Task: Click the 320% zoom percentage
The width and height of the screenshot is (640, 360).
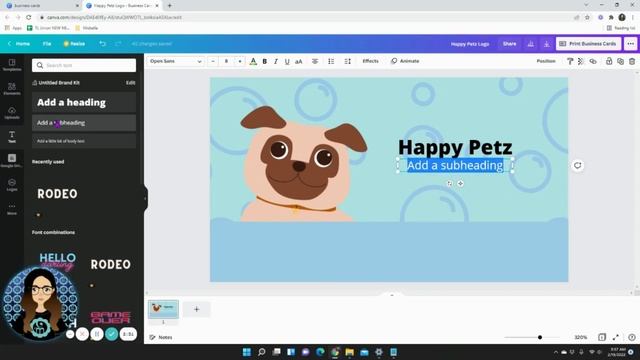Action: [x=580, y=337]
